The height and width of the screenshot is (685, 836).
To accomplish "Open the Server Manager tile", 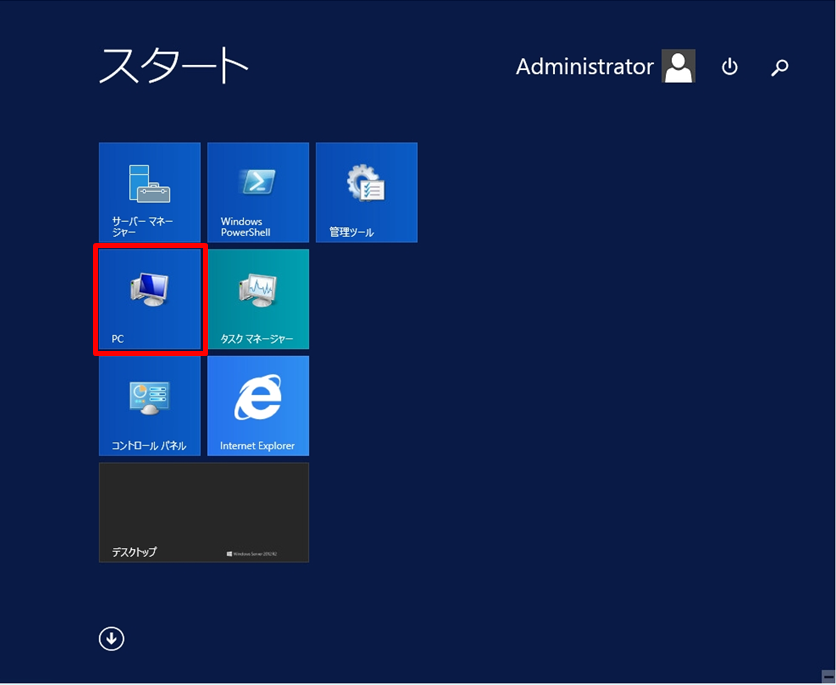I will tap(150, 192).
